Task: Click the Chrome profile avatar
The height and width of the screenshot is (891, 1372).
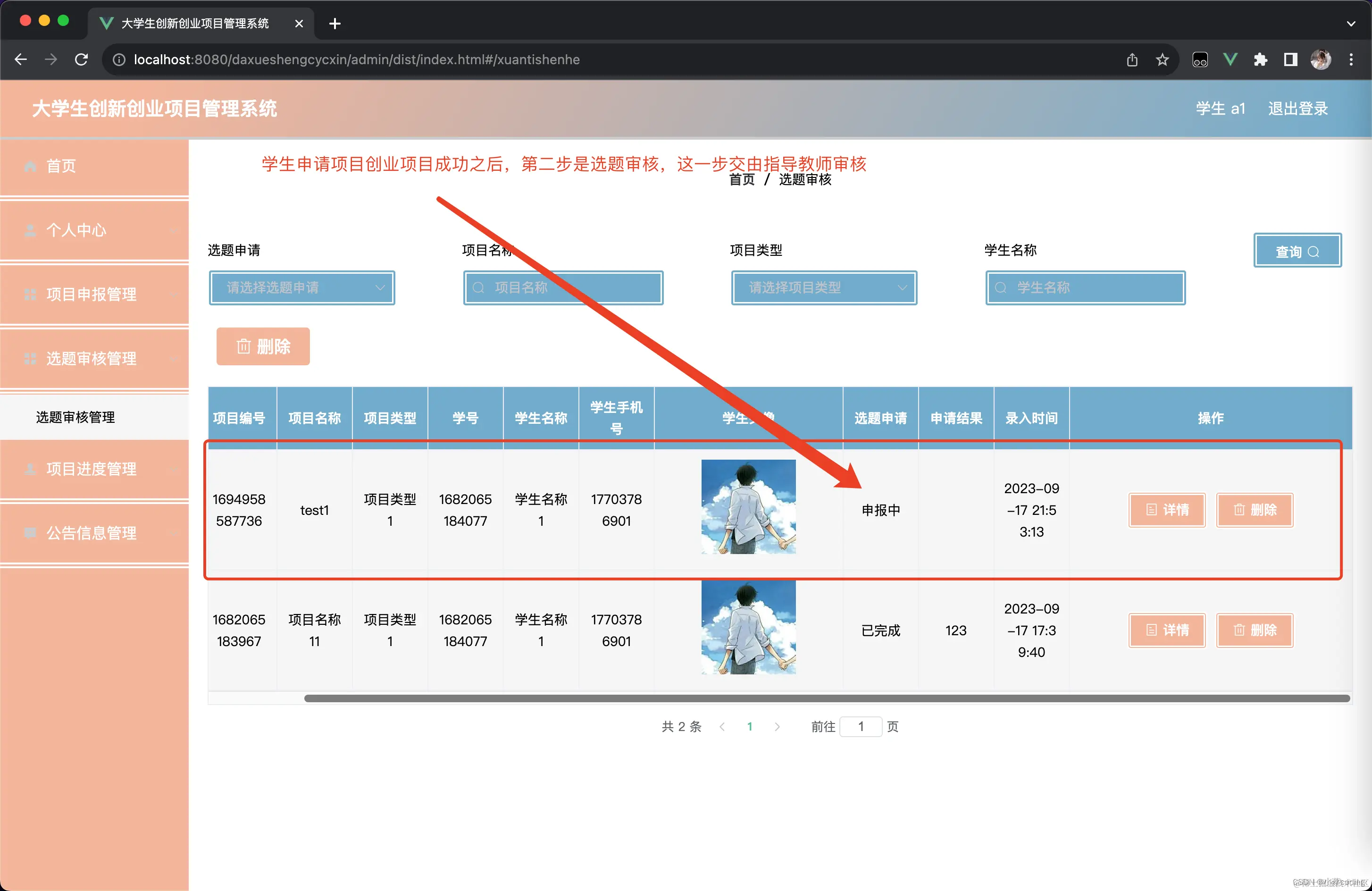Action: pos(1321,59)
